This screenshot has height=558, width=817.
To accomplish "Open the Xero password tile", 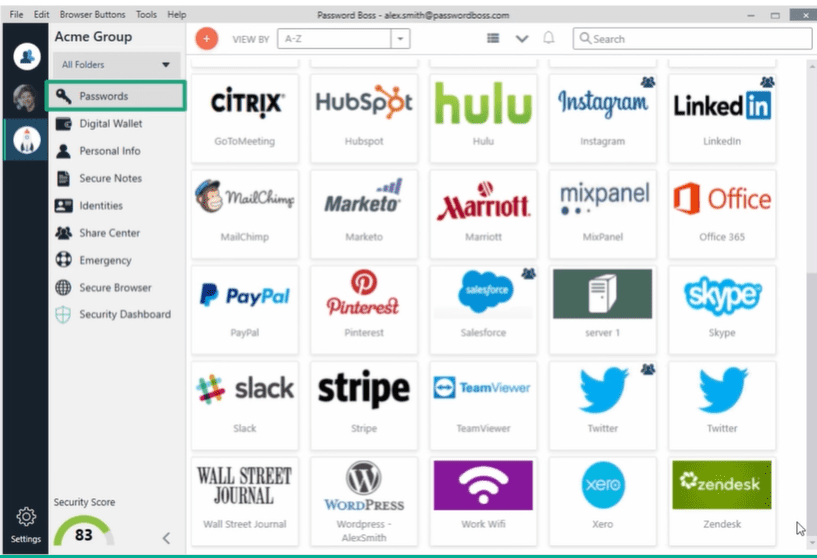I will [x=602, y=501].
